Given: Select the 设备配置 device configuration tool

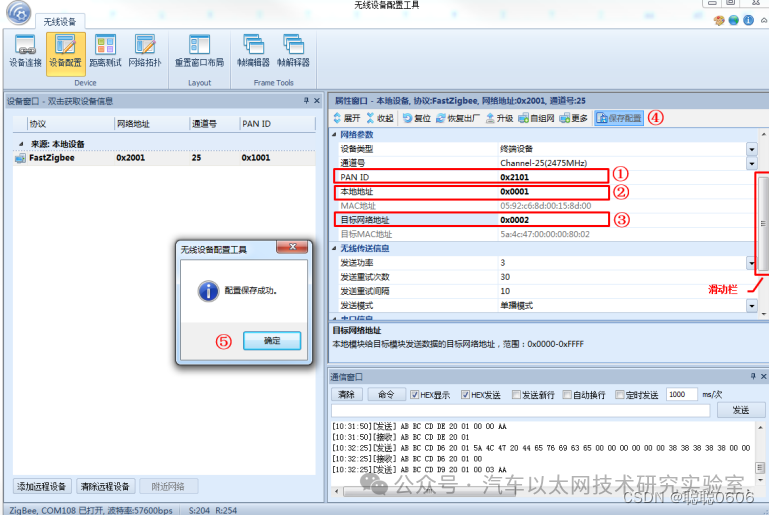Looking at the screenshot, I should click(65, 52).
